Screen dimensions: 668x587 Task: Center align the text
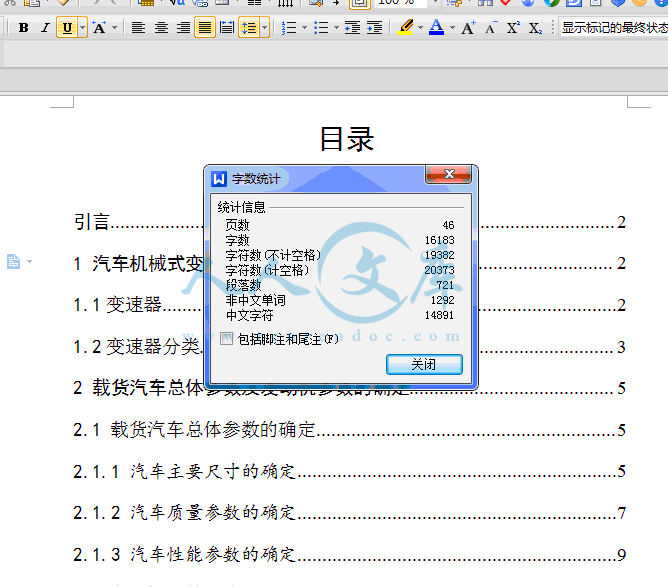tap(161, 28)
